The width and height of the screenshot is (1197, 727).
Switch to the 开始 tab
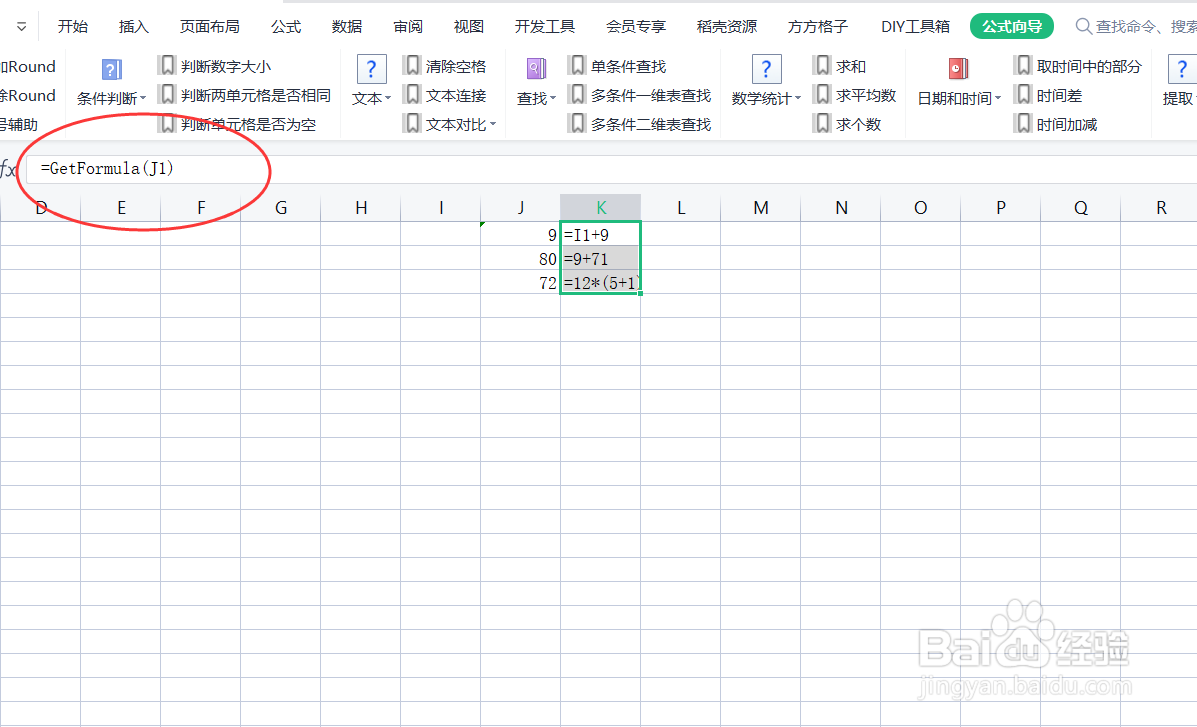click(73, 27)
